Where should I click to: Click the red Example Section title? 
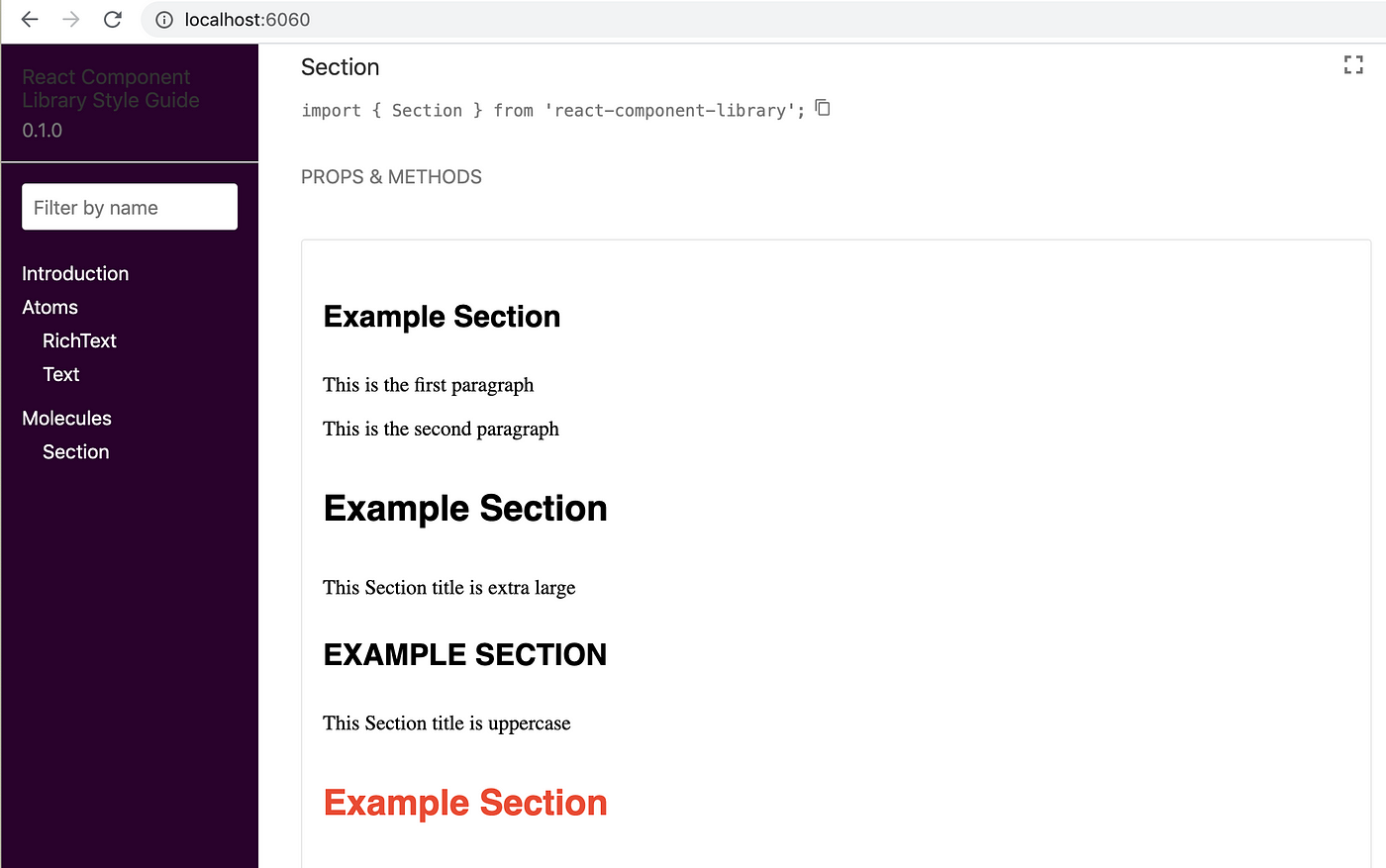coord(465,803)
